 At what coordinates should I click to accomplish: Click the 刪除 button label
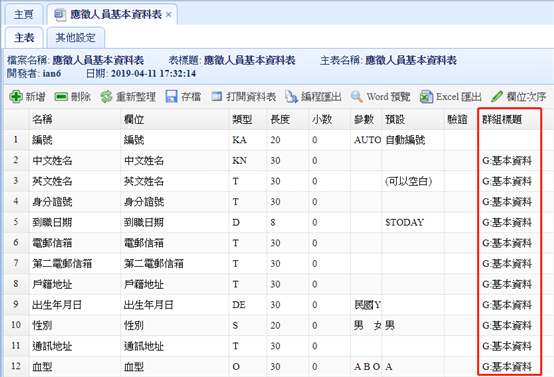coord(81,96)
